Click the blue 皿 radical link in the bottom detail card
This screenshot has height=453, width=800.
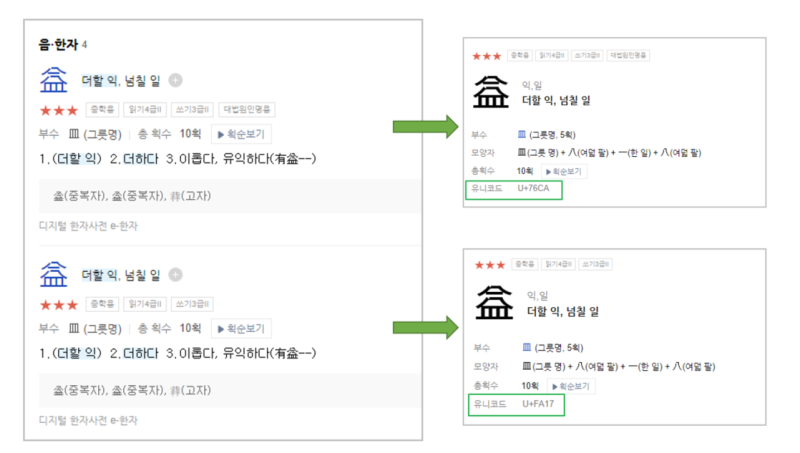[x=527, y=347]
